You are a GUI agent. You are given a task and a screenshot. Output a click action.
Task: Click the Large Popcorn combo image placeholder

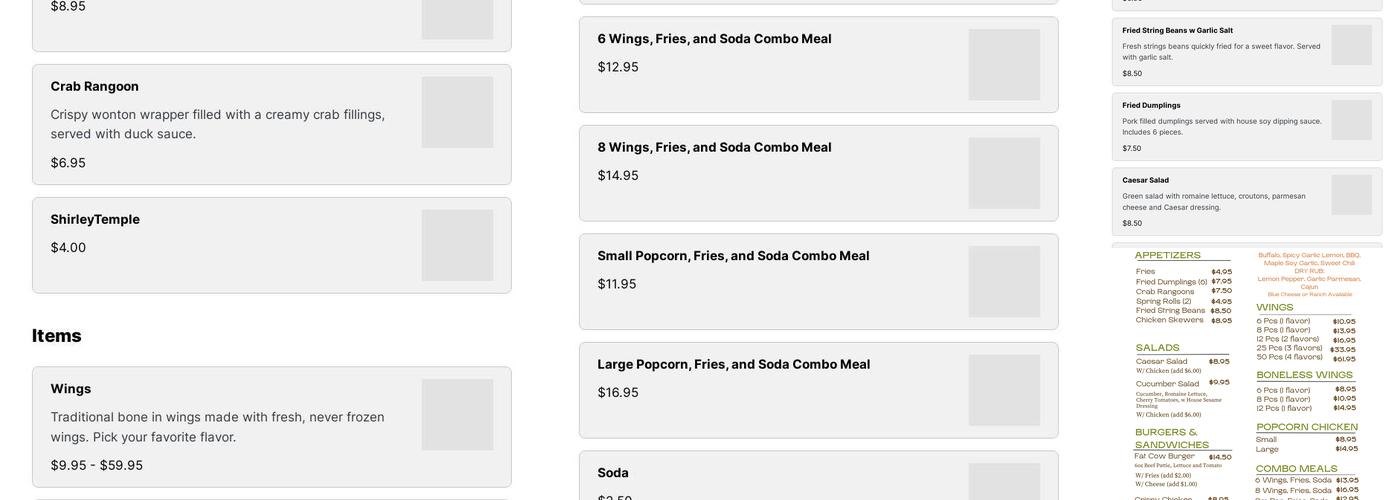[1004, 390]
